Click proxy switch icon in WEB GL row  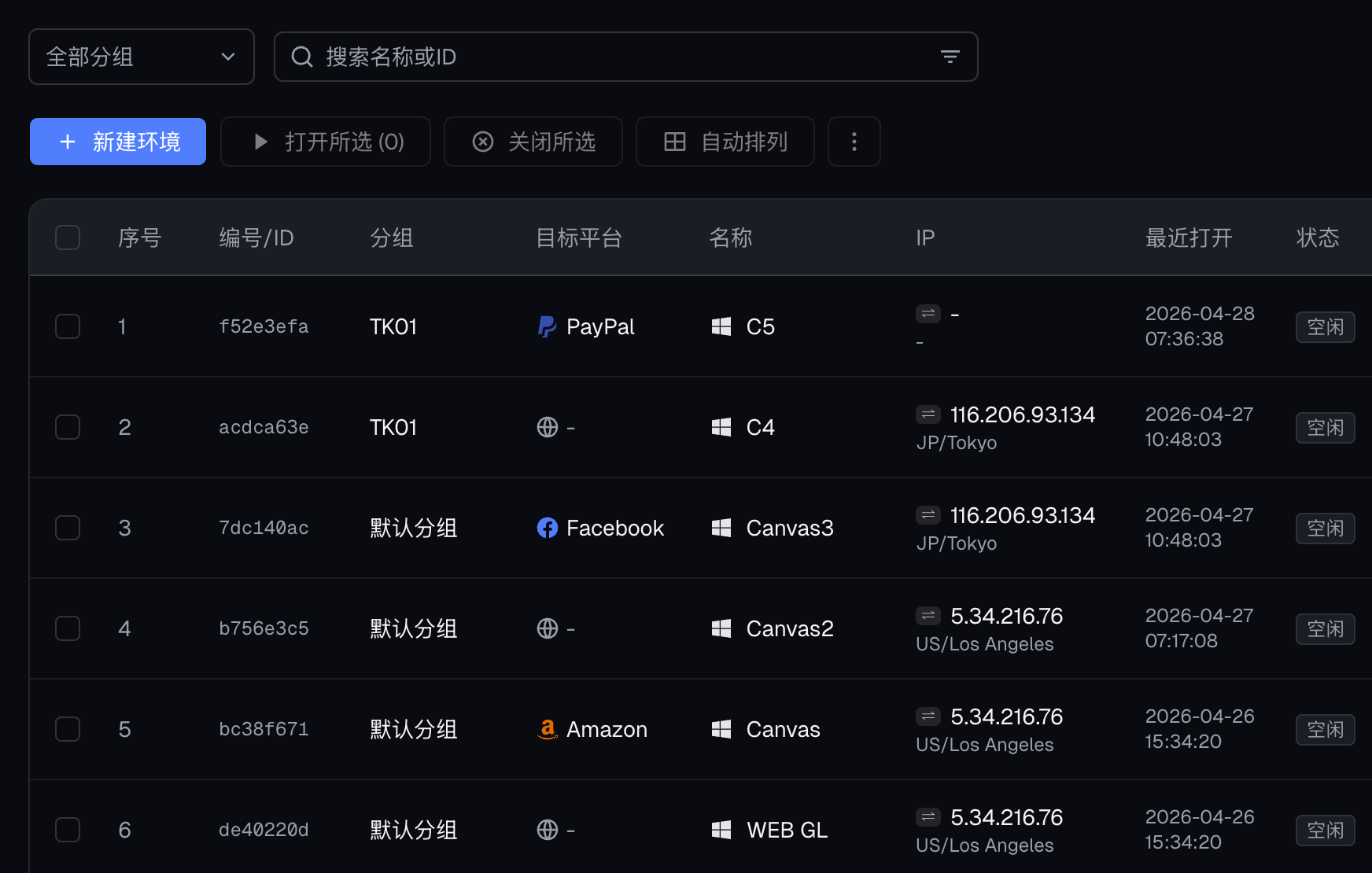(x=928, y=816)
